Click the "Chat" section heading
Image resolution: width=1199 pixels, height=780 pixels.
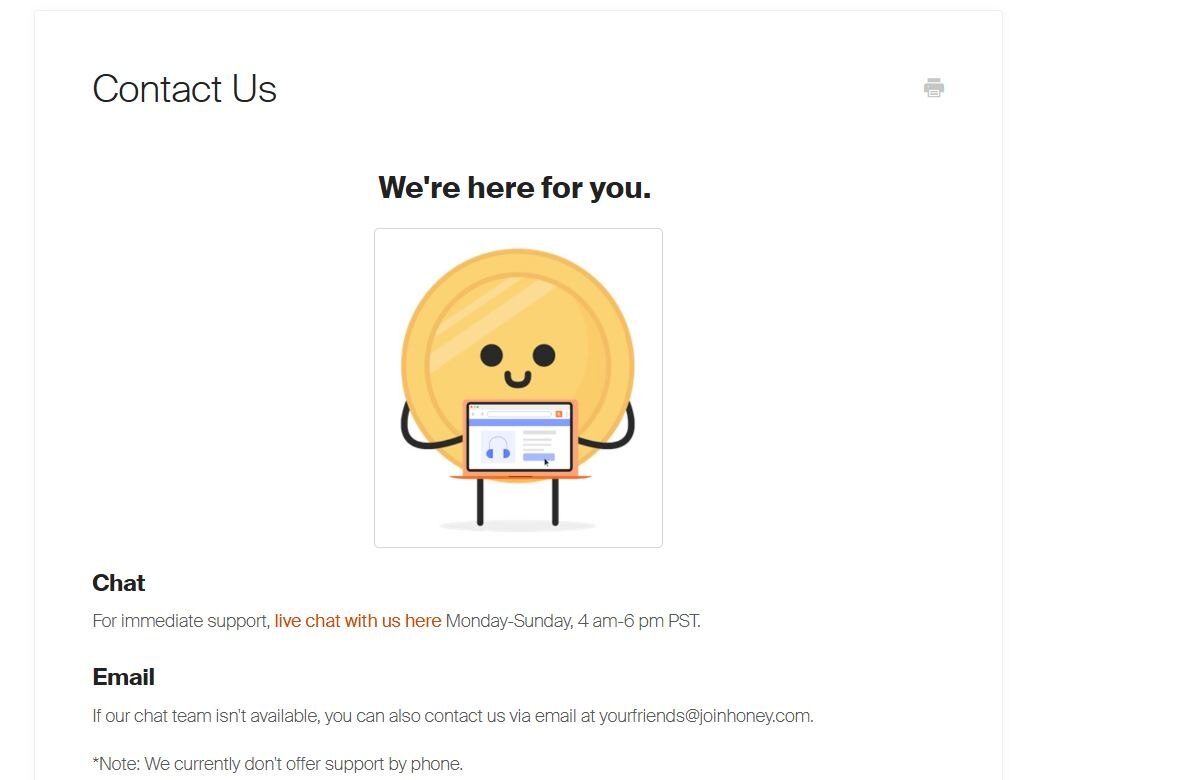click(119, 583)
